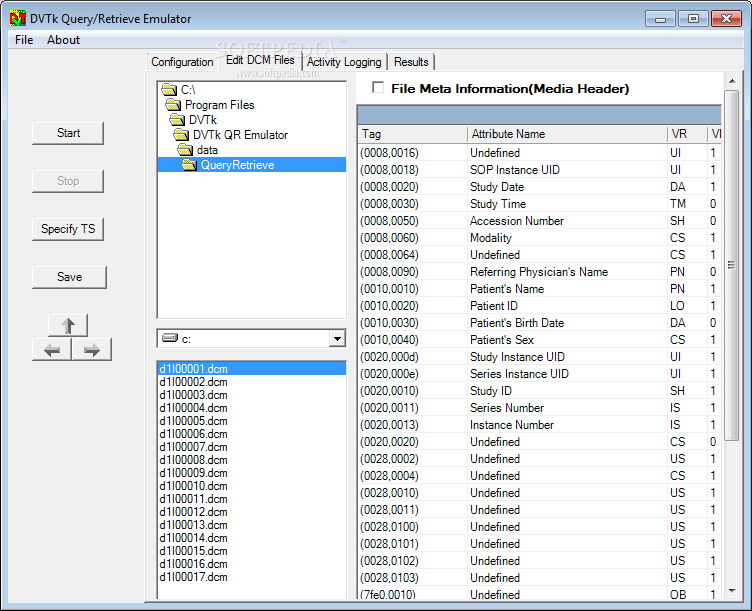The height and width of the screenshot is (611, 752).
Task: Click the SOP Instance UID attribute row
Action: pos(540,170)
